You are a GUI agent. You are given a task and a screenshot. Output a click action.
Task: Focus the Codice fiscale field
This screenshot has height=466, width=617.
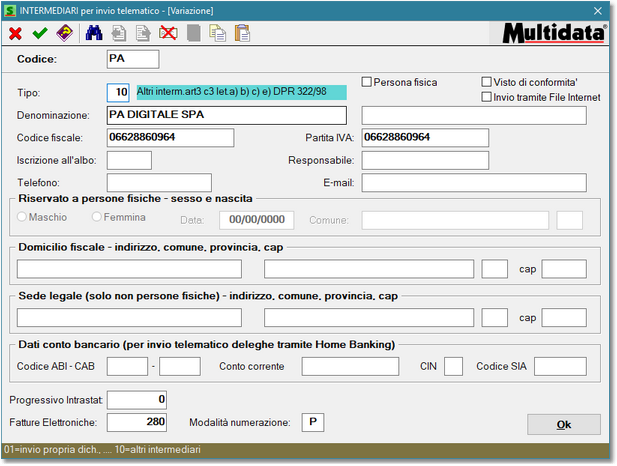[x=170, y=138]
